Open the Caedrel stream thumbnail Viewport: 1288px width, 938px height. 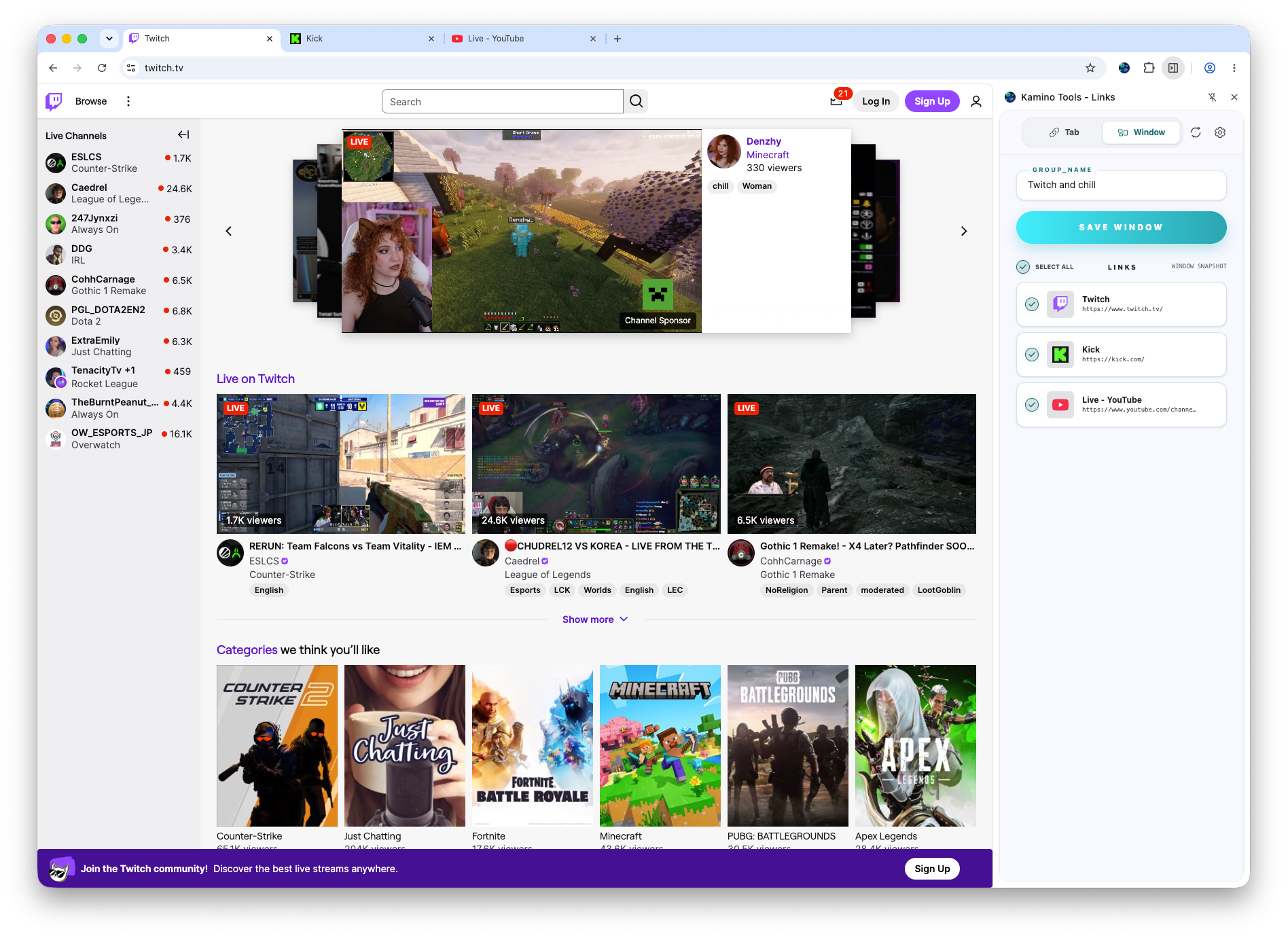pos(596,464)
